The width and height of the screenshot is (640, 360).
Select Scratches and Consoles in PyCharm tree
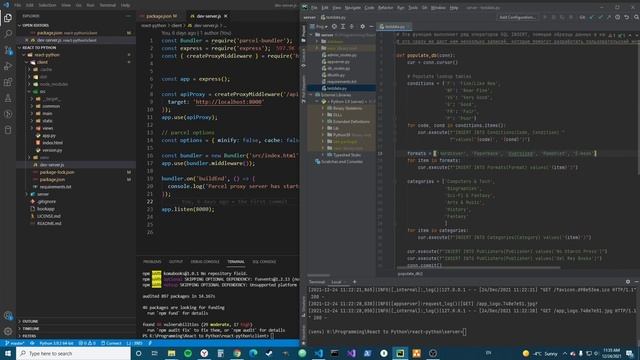[x=342, y=162]
